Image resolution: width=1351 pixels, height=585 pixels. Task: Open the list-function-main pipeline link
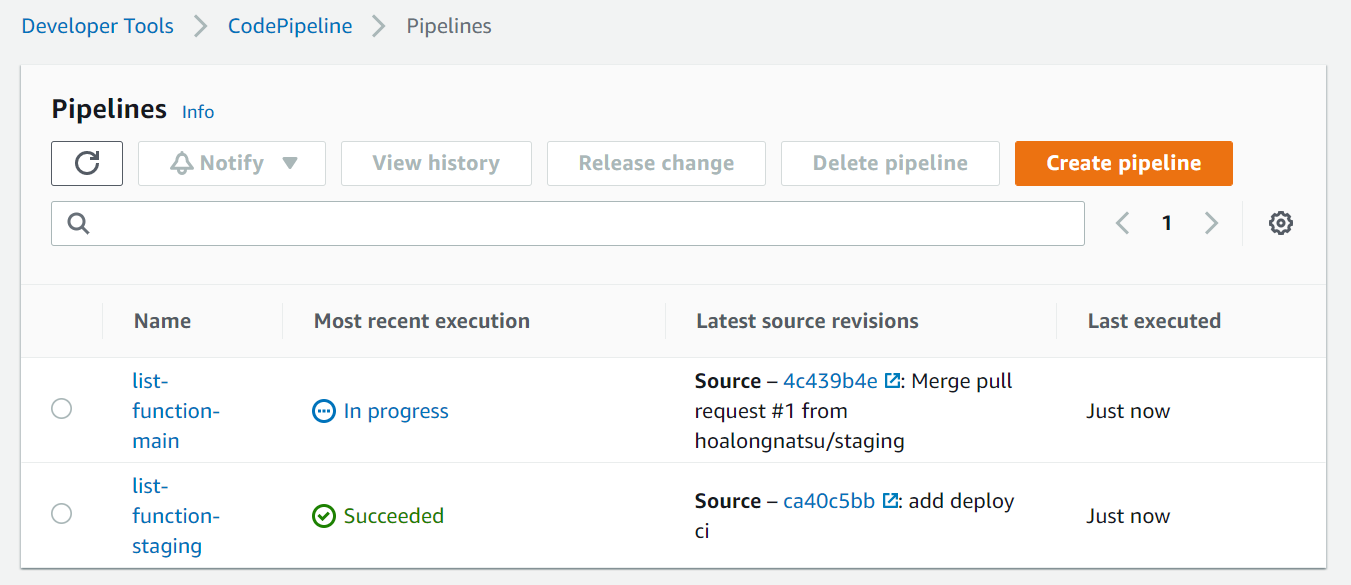[176, 410]
